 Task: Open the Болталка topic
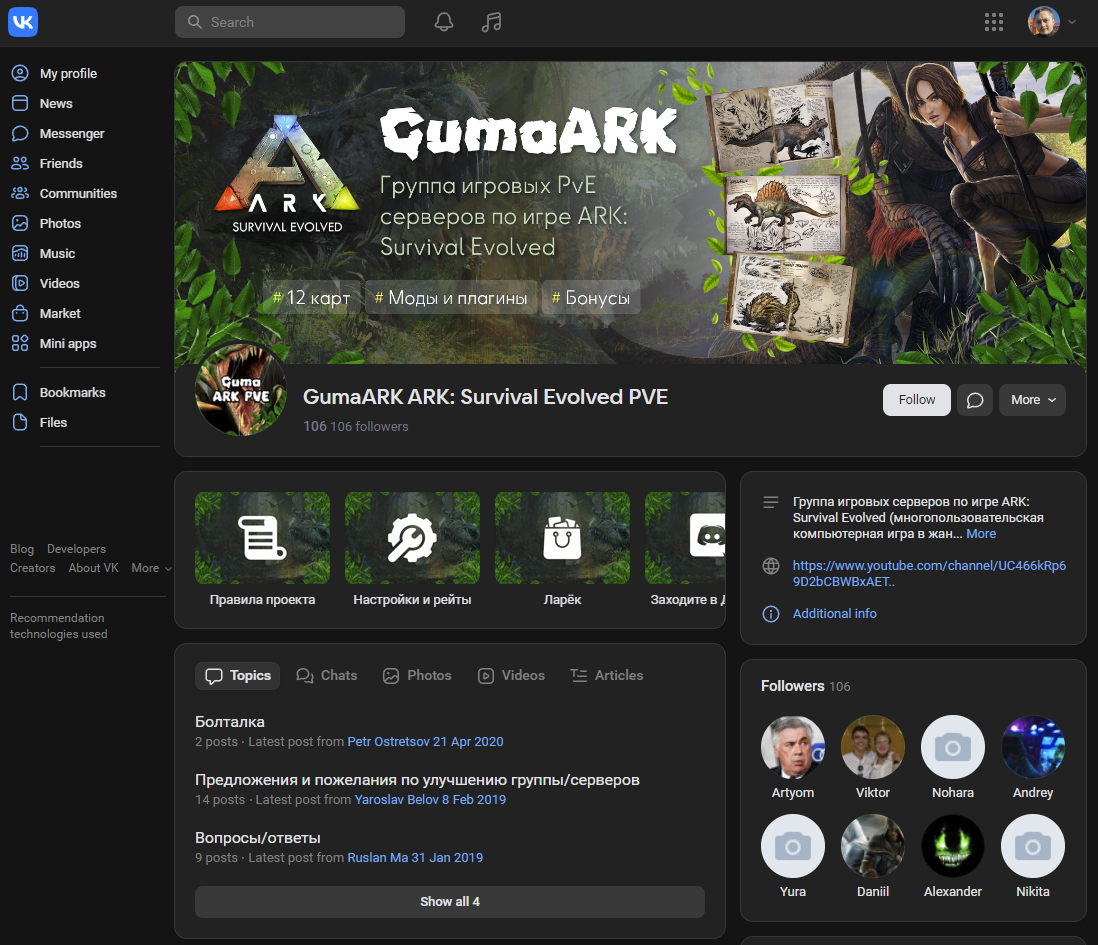click(x=230, y=722)
